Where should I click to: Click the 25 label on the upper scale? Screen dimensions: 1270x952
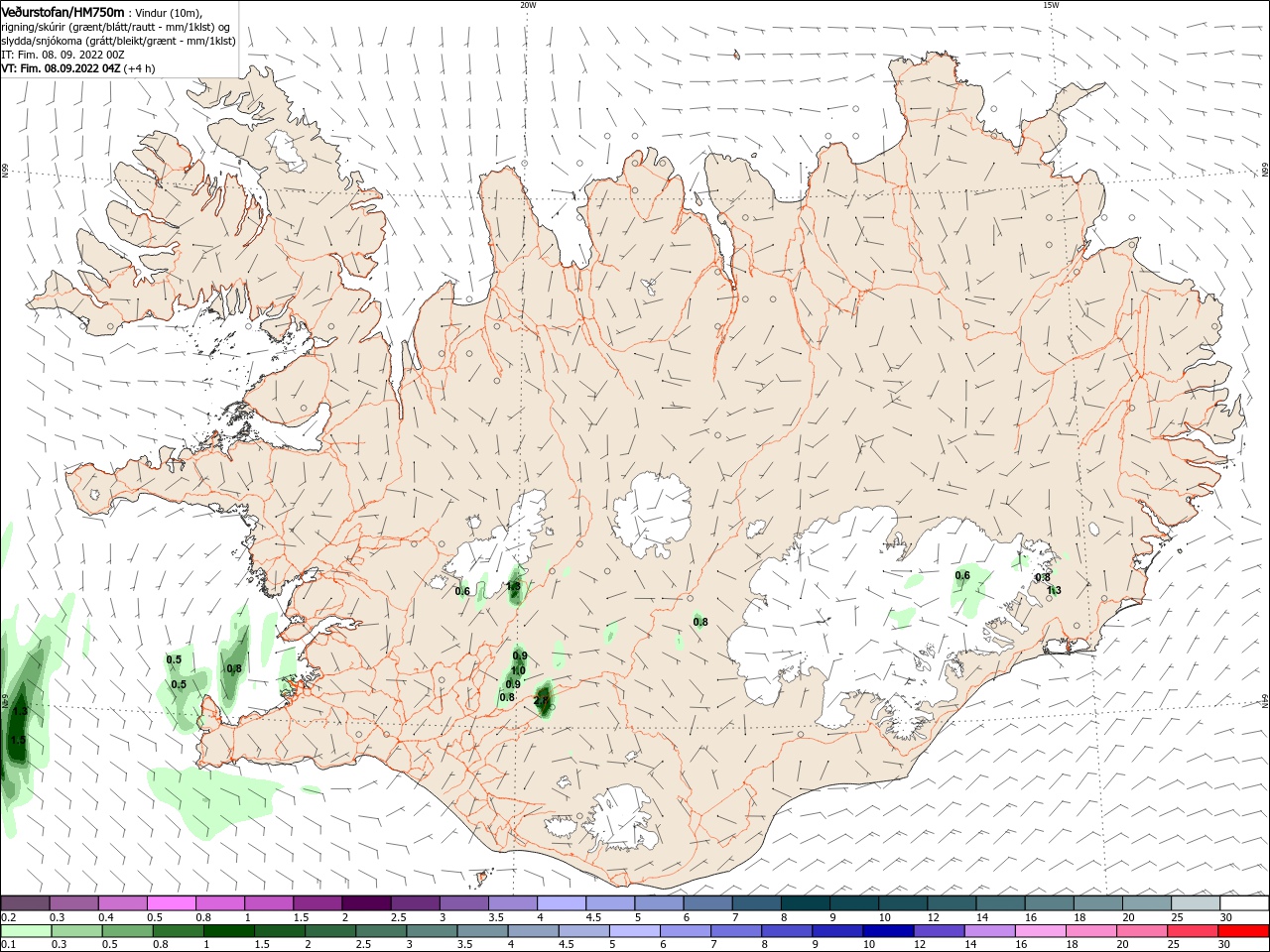pyautogui.click(x=1177, y=917)
